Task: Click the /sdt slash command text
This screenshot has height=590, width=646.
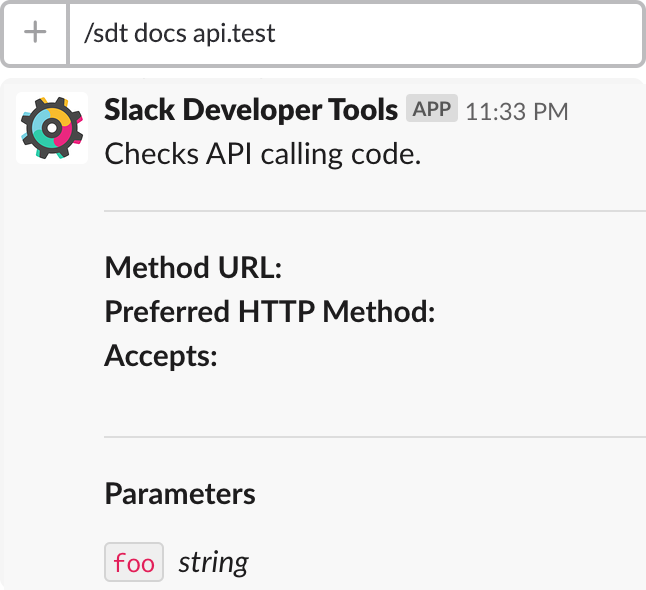Action: [106, 33]
